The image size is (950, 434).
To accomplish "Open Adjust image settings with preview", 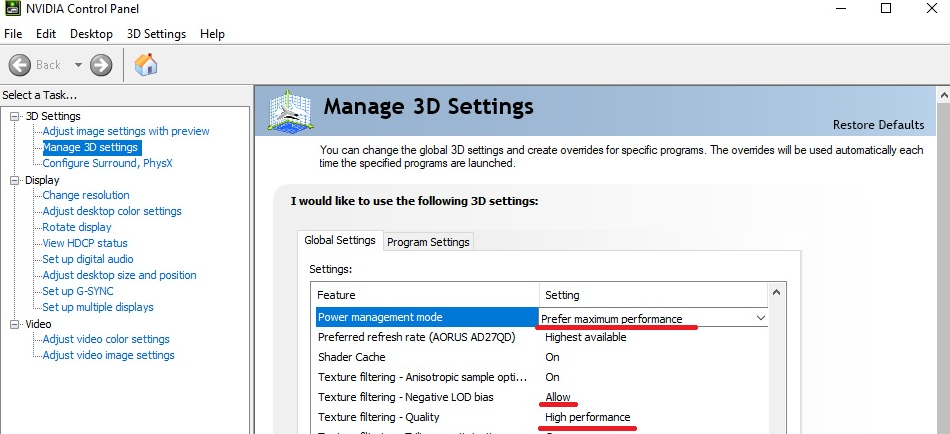I will (126, 131).
